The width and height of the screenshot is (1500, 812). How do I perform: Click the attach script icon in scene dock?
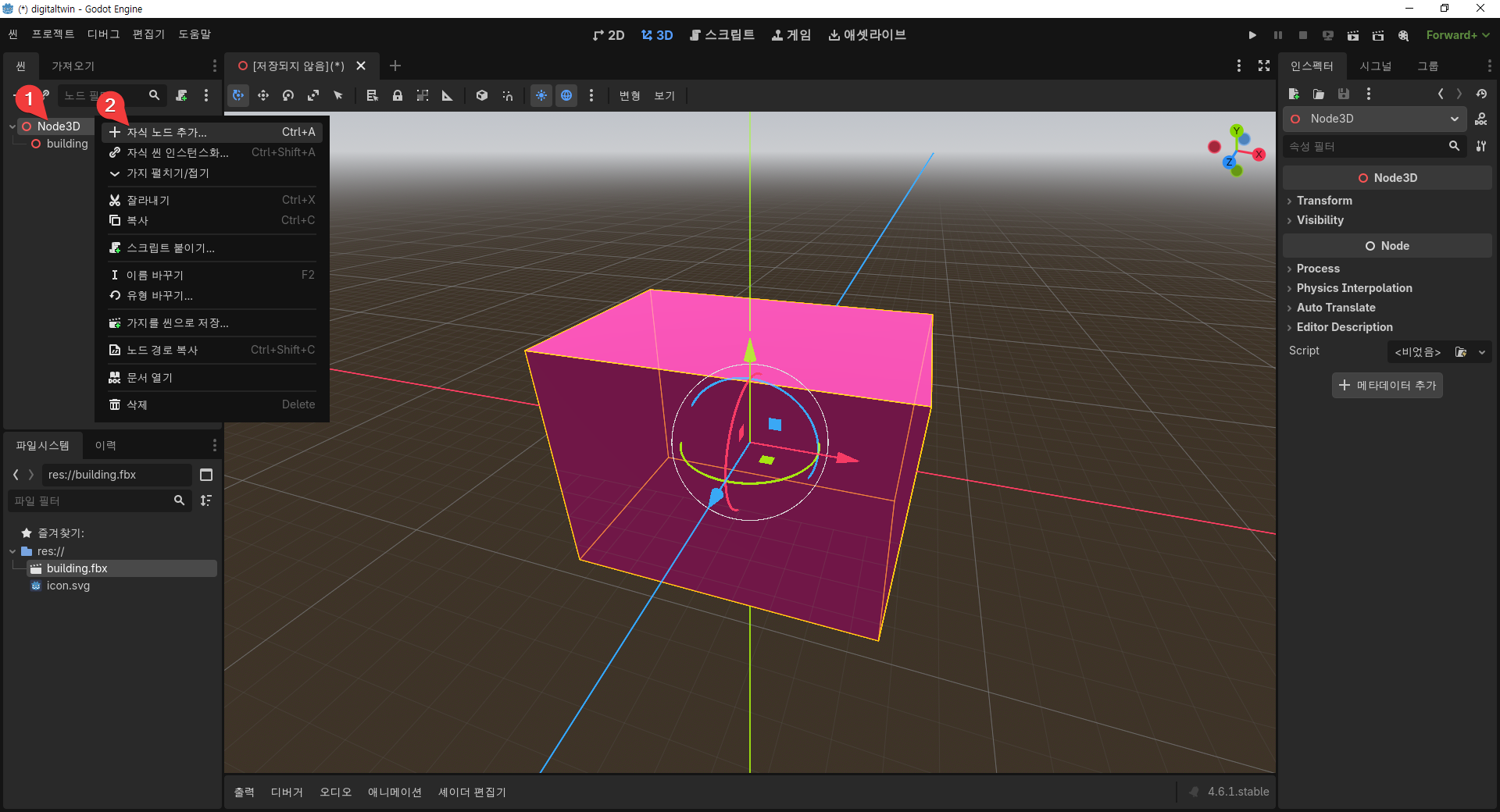pos(182,95)
